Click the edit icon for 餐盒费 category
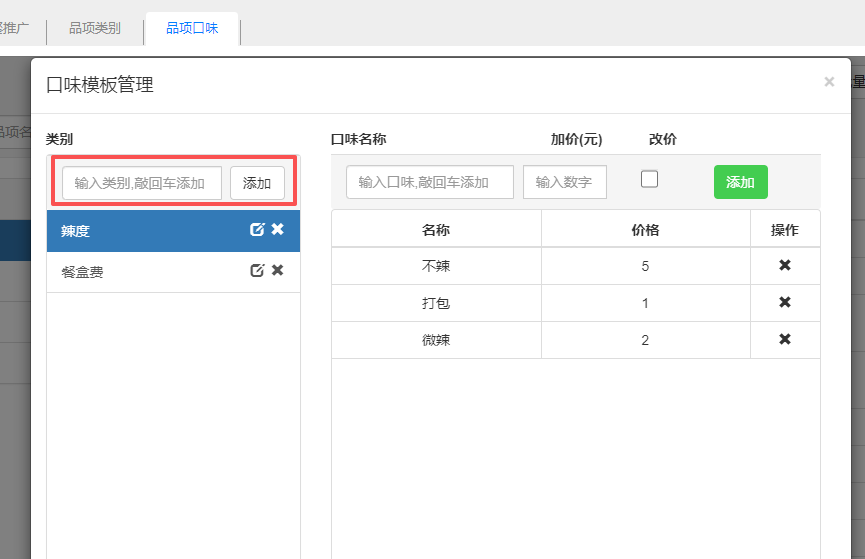Viewport: 865px width, 559px height. (257, 271)
